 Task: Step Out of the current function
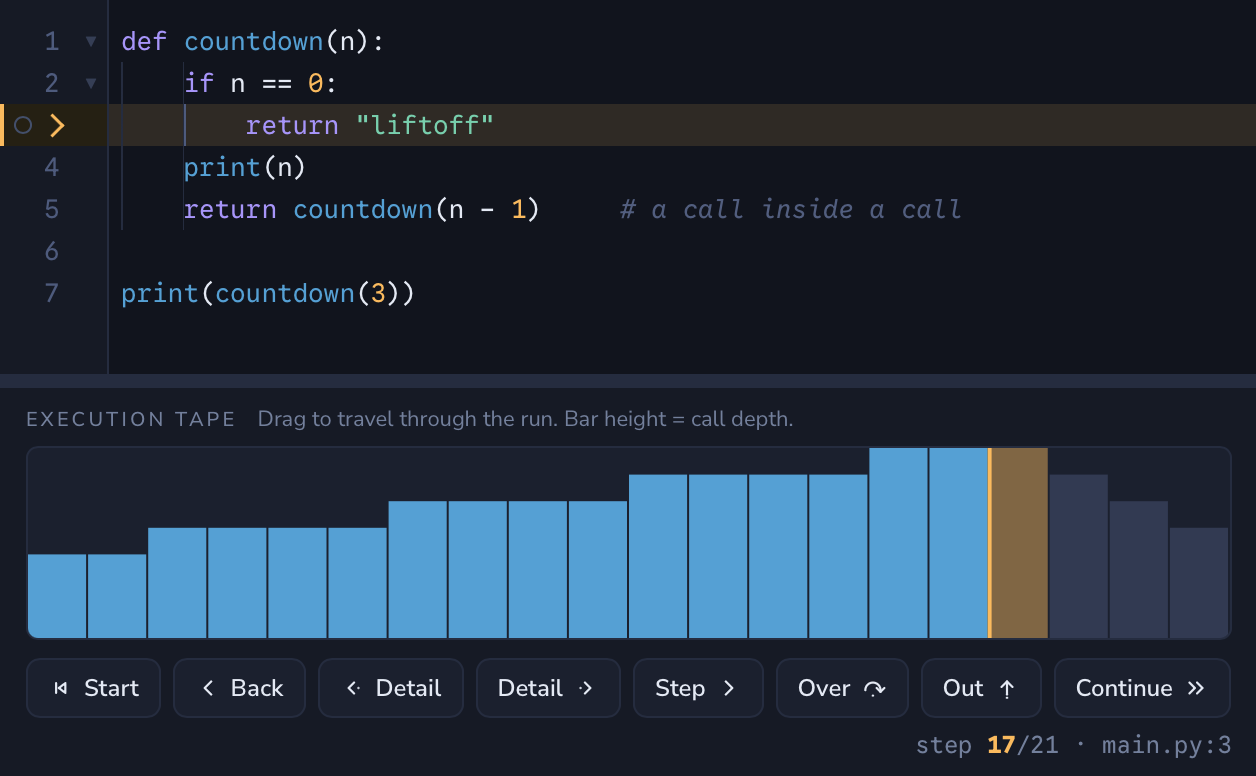coord(981,688)
